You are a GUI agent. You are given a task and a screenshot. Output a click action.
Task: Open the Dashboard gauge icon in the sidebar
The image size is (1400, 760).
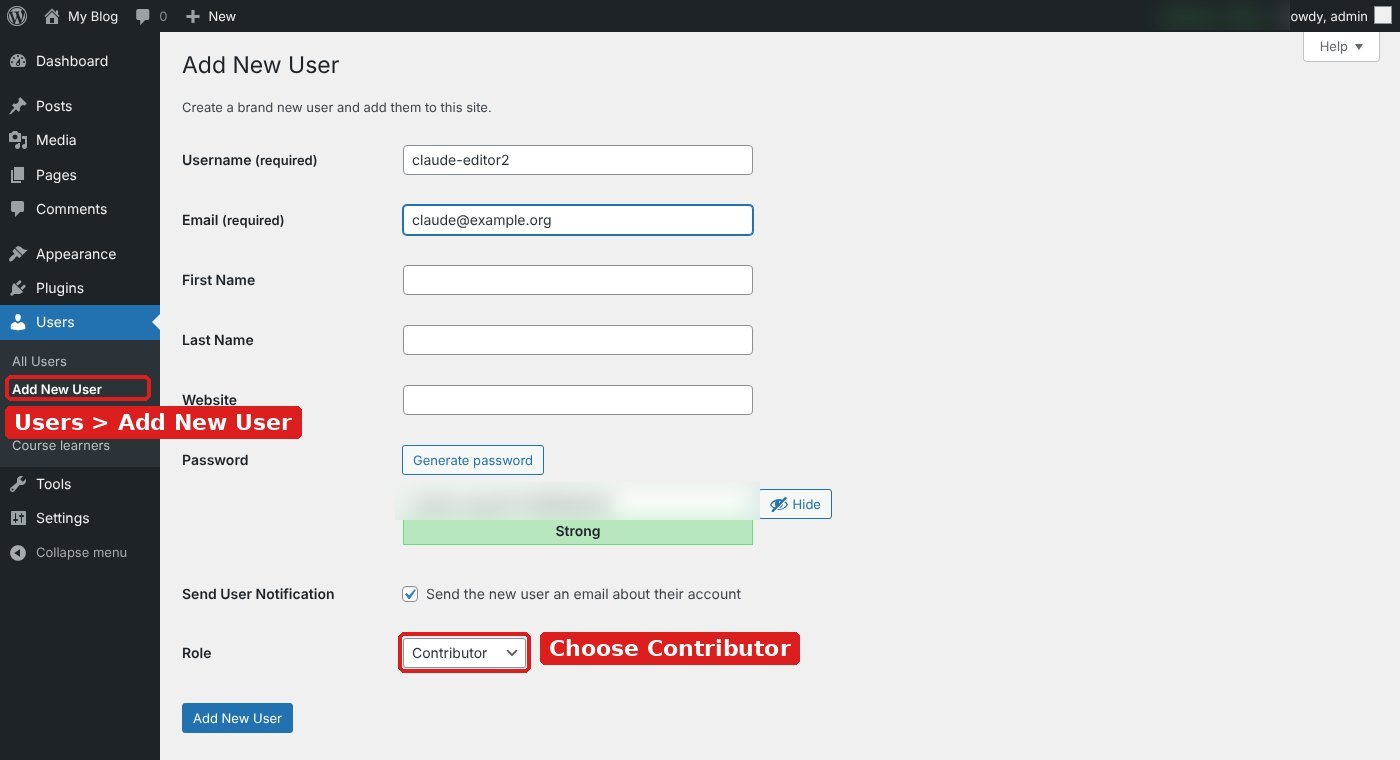pos(18,61)
